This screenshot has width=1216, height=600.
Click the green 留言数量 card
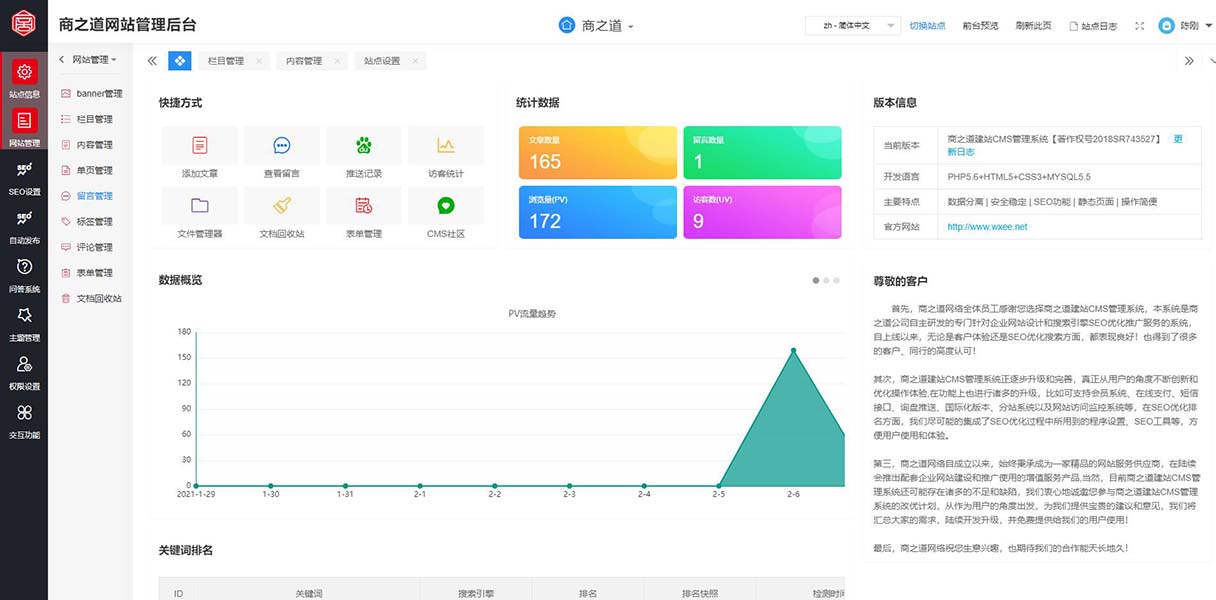(x=762, y=153)
